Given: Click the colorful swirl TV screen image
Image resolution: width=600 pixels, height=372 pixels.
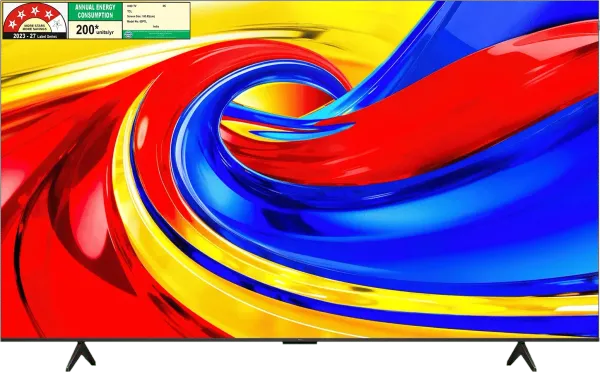Looking at the screenshot, I should [x=300, y=170].
